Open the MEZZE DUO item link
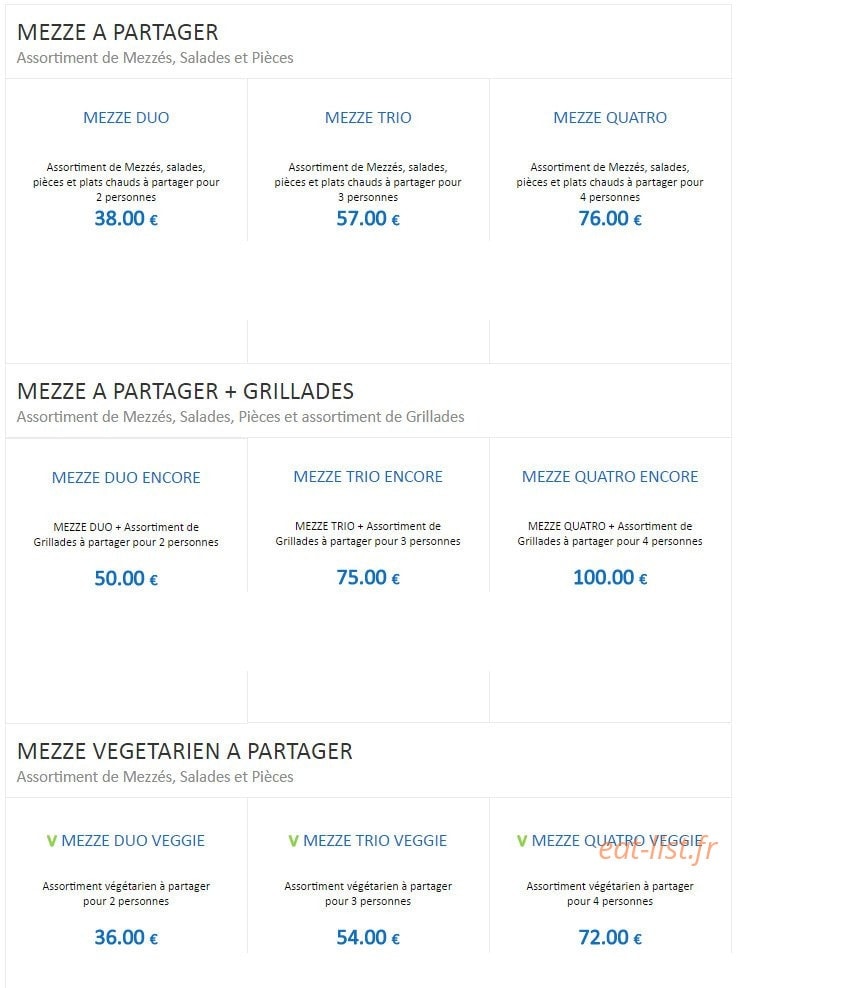This screenshot has width=864, height=988. click(126, 118)
